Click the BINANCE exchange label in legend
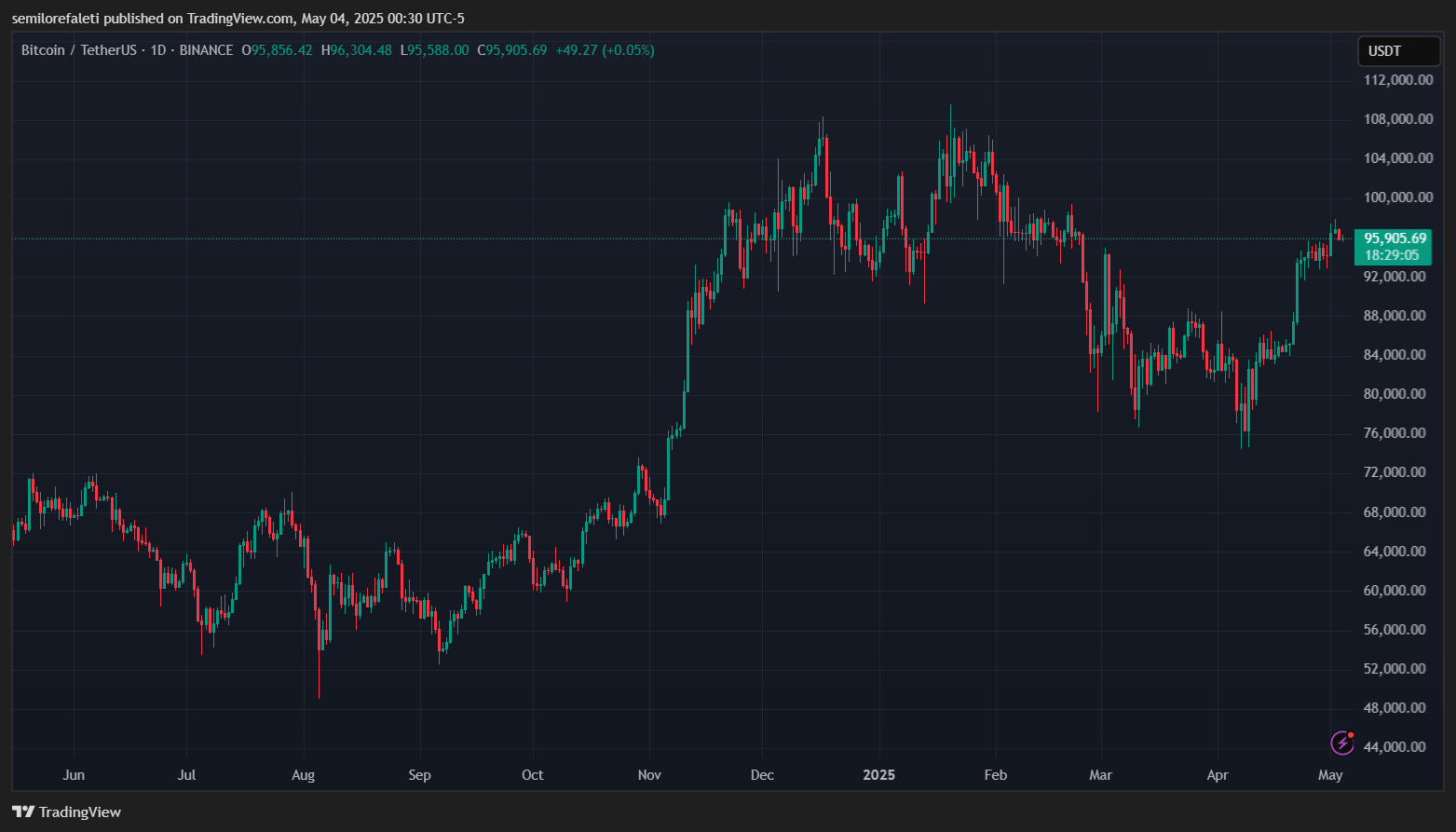1456x832 pixels. point(206,50)
